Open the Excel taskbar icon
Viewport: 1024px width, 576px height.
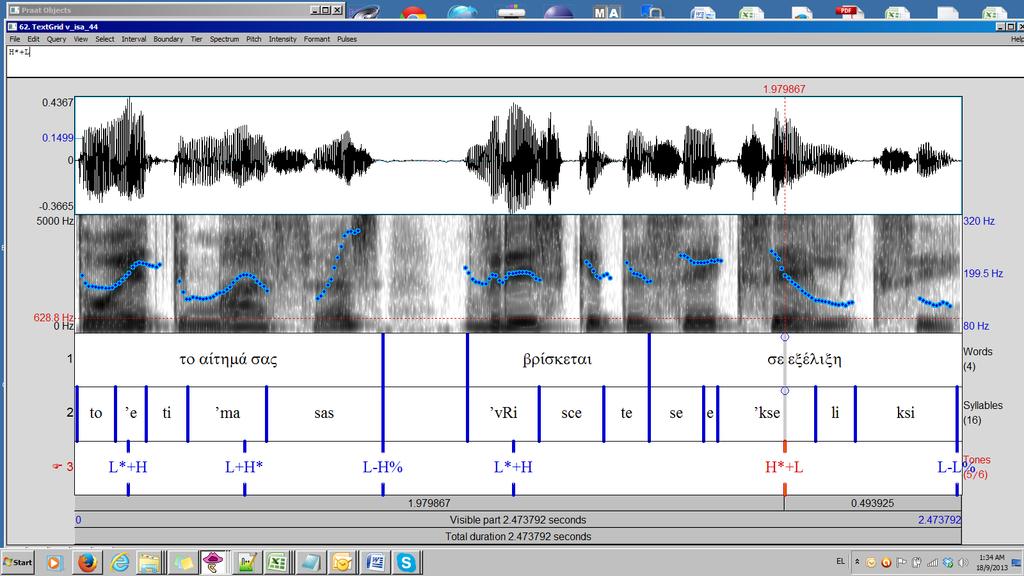coord(276,562)
